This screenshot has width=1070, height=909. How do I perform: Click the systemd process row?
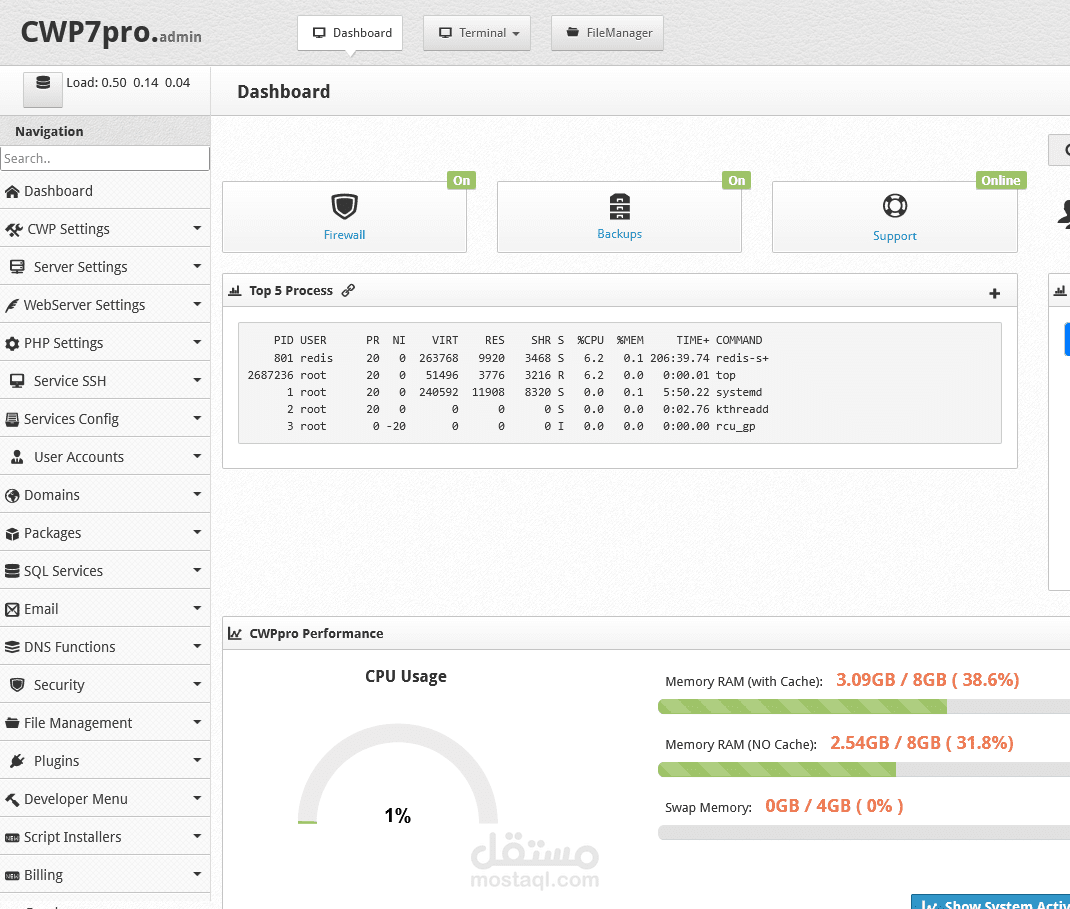[508, 392]
